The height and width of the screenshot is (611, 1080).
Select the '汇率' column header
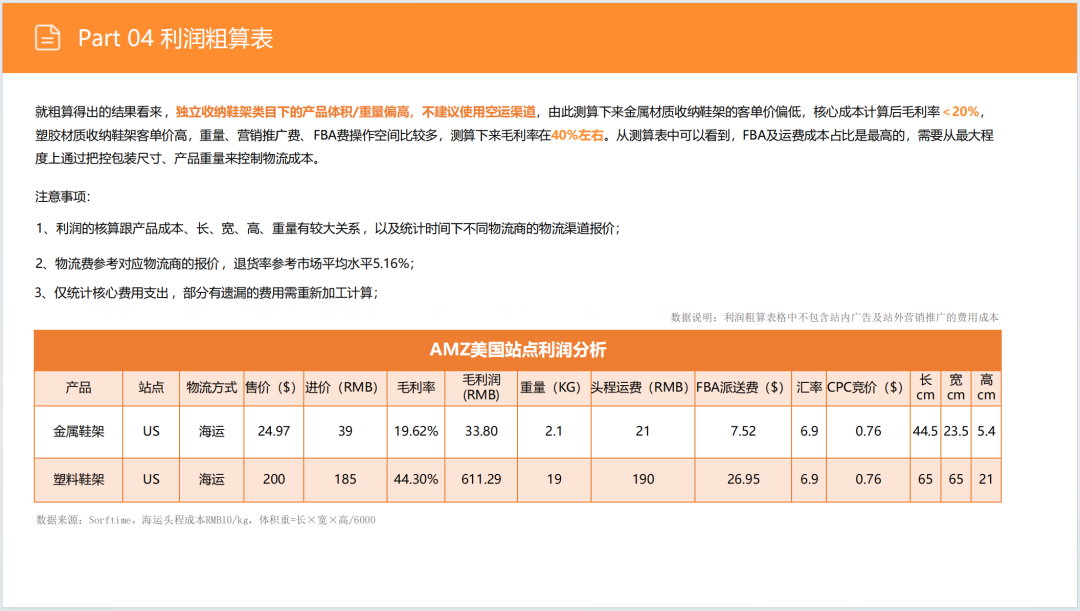pos(809,388)
